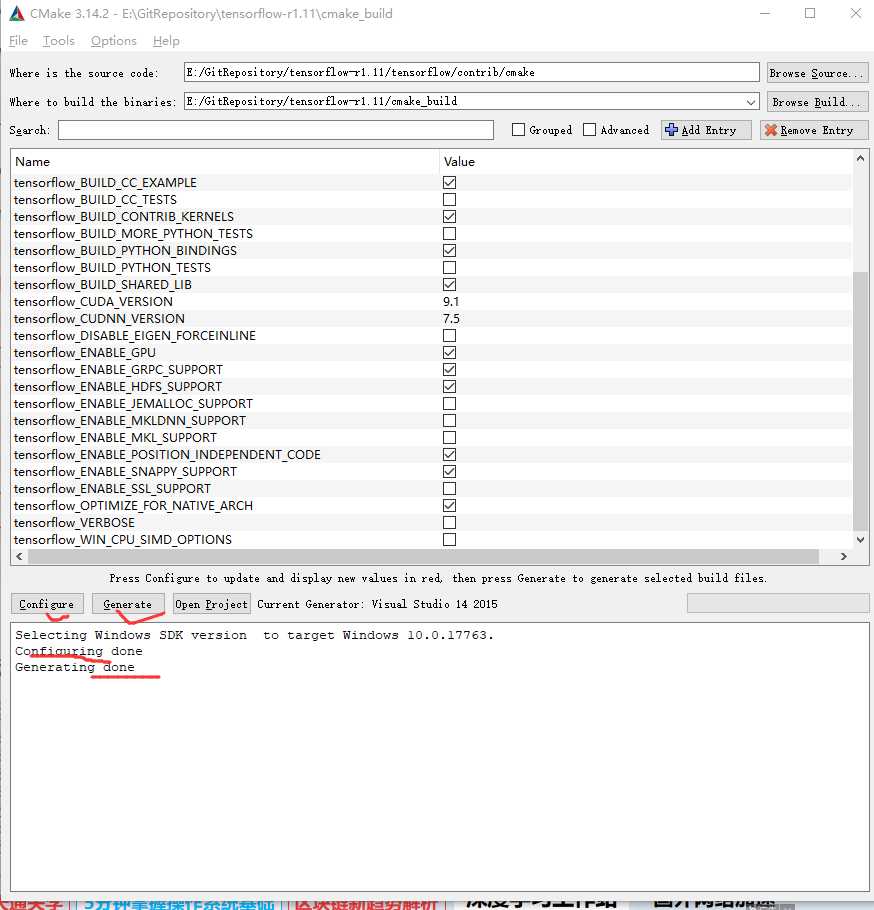Viewport: 874px width, 910px height.
Task: Click into the Search field
Action: pos(276,130)
